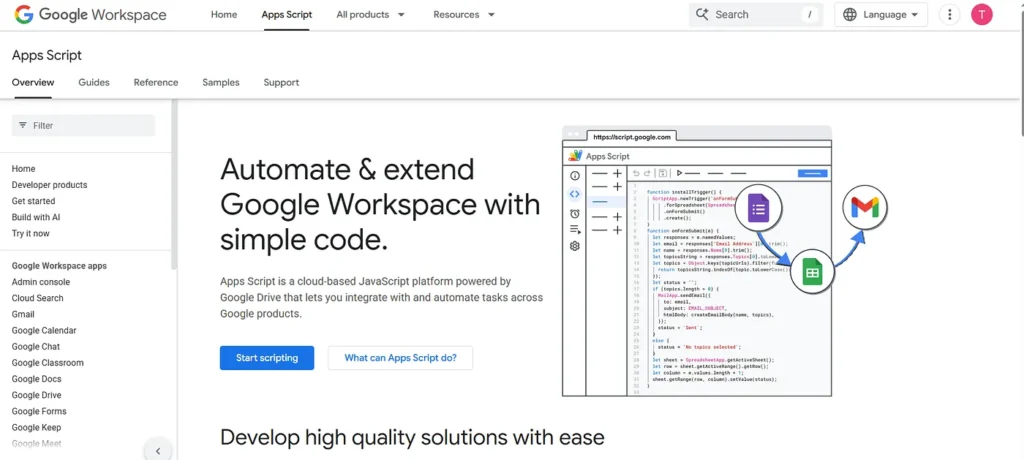Go to the Home nav item
Screen dimensions: 1024x460
(x=224, y=14)
